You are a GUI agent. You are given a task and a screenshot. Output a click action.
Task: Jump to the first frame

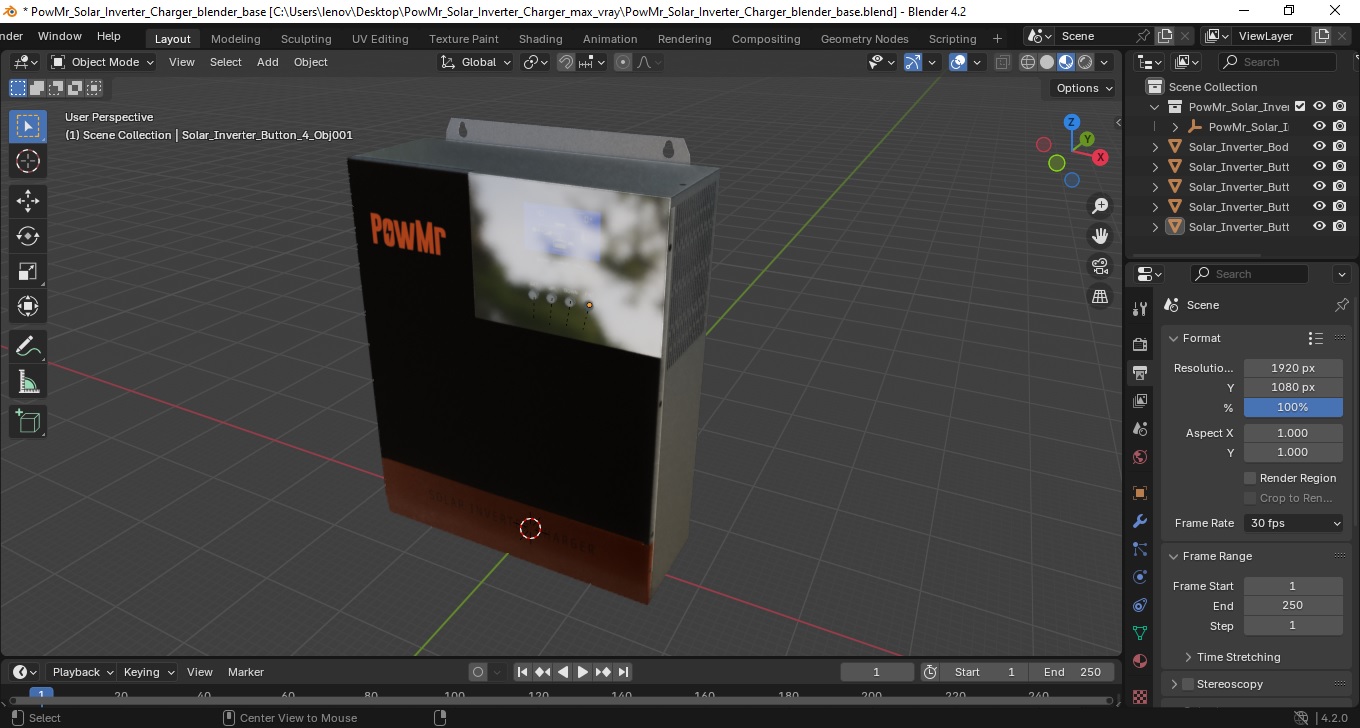(x=522, y=672)
